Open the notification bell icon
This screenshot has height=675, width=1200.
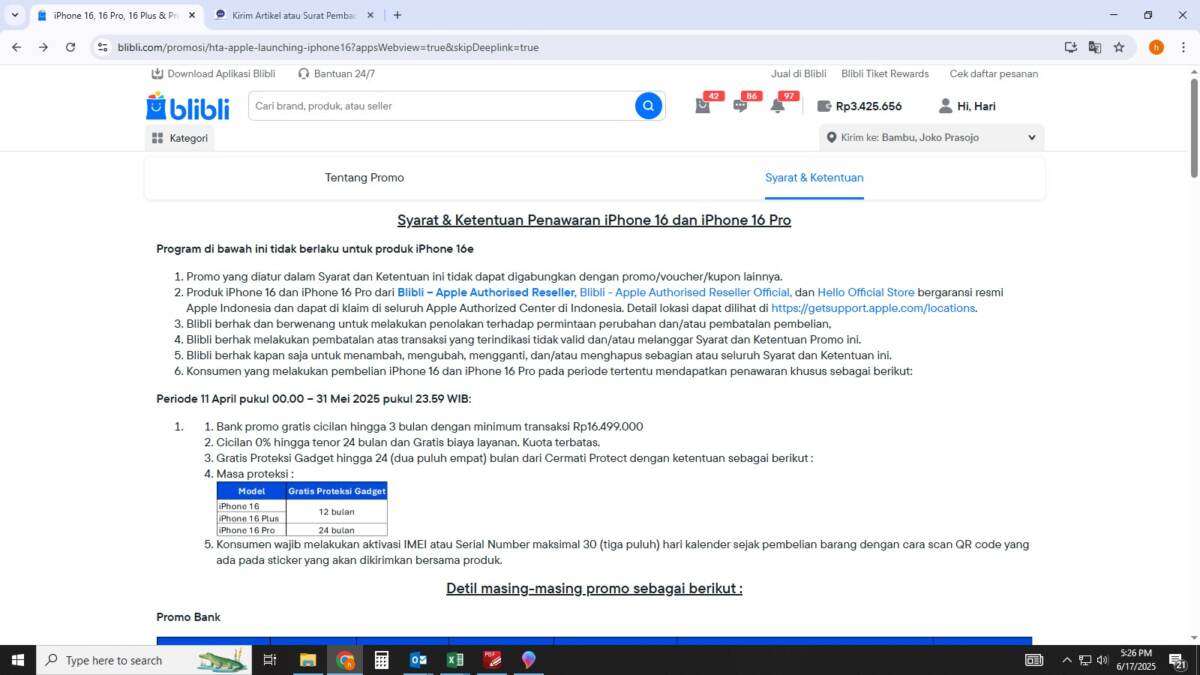[777, 106]
